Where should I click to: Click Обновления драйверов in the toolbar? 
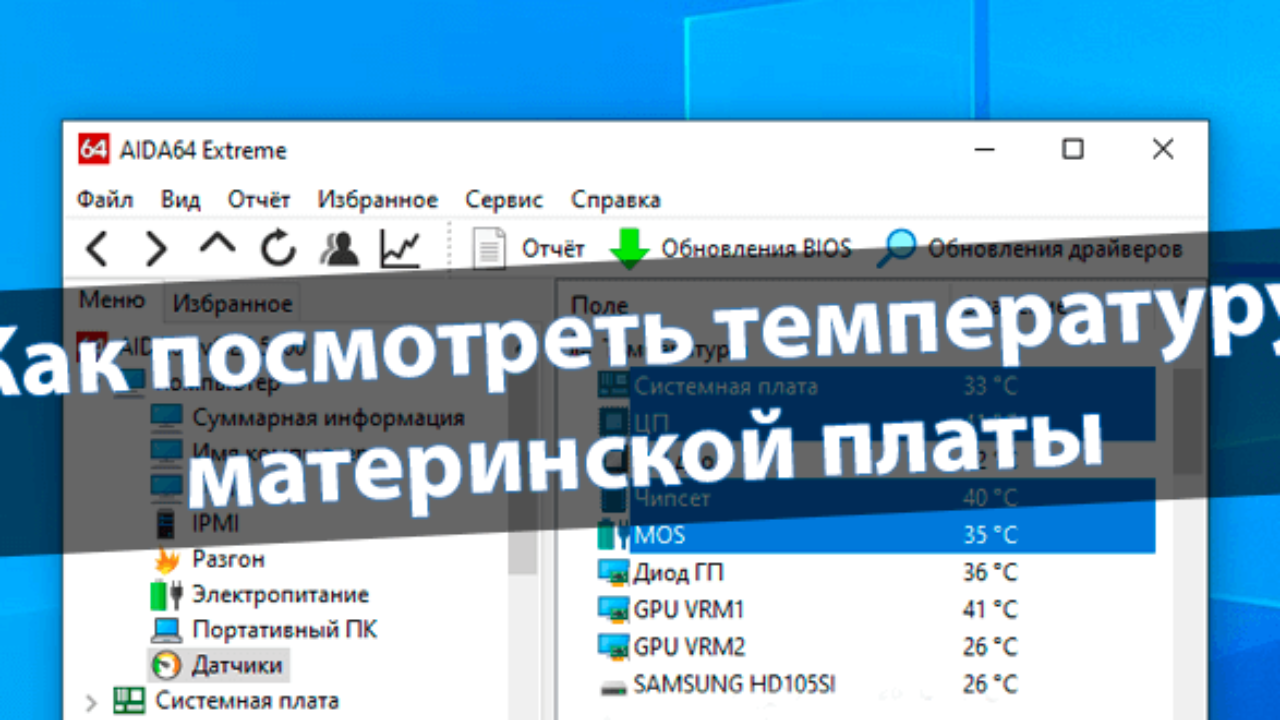[x=1031, y=249]
